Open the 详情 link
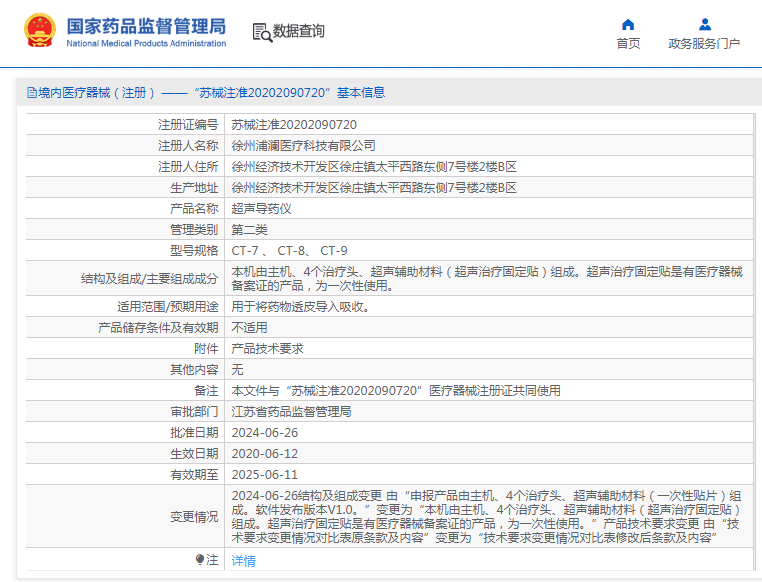 [x=243, y=561]
